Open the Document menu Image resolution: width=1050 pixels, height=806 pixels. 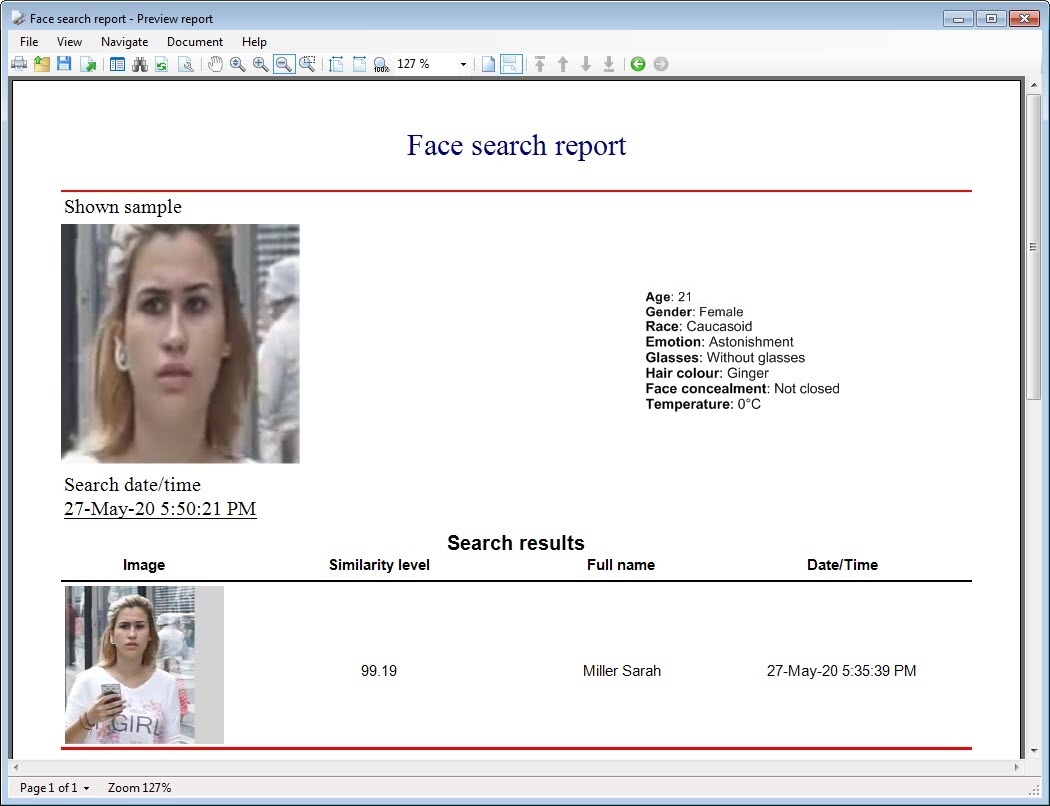click(x=194, y=42)
